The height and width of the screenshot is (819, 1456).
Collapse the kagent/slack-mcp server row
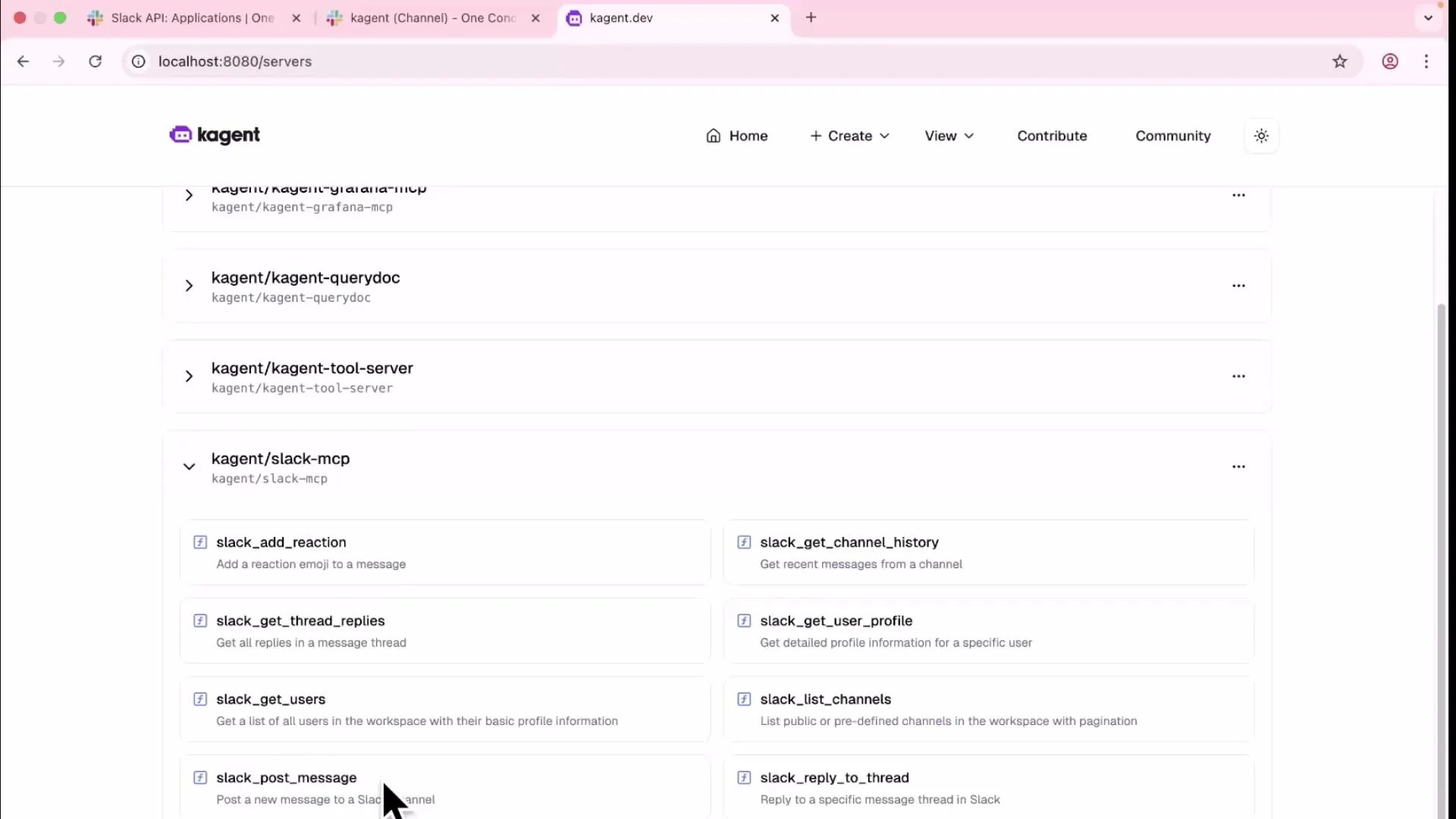(189, 466)
